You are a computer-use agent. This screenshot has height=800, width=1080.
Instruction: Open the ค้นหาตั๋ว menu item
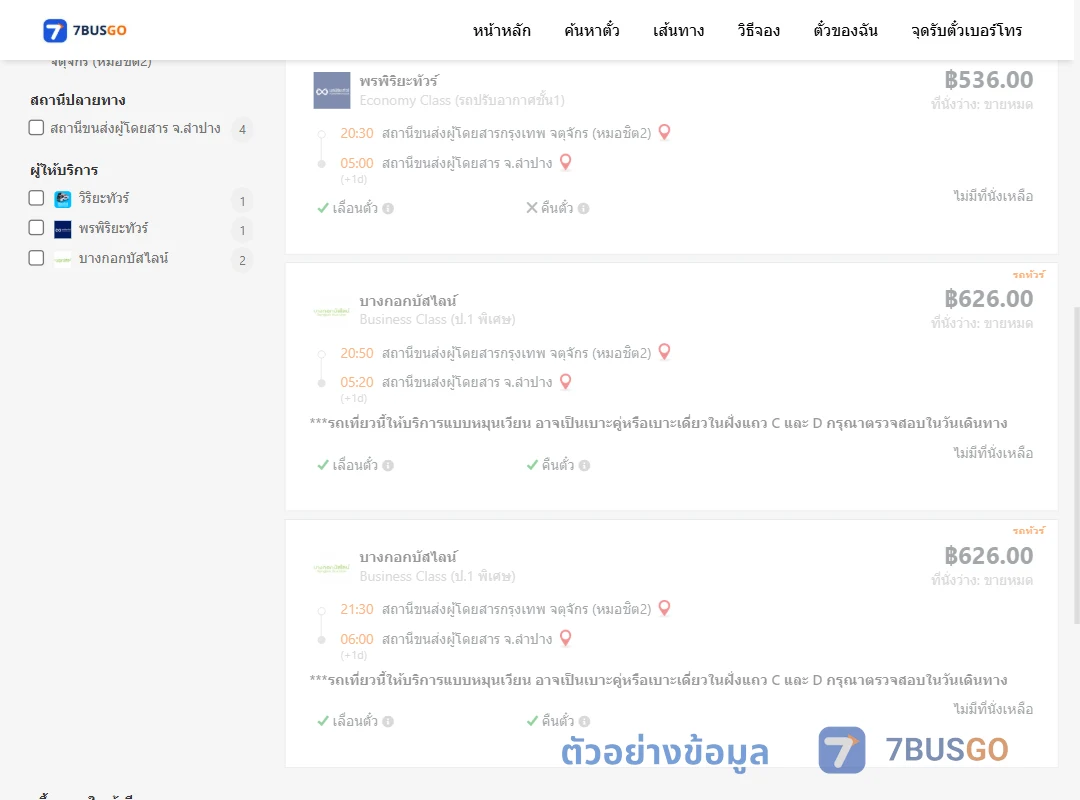pyautogui.click(x=592, y=30)
